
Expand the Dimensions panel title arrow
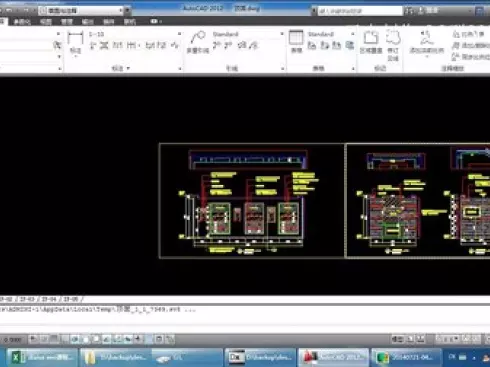click(x=128, y=68)
